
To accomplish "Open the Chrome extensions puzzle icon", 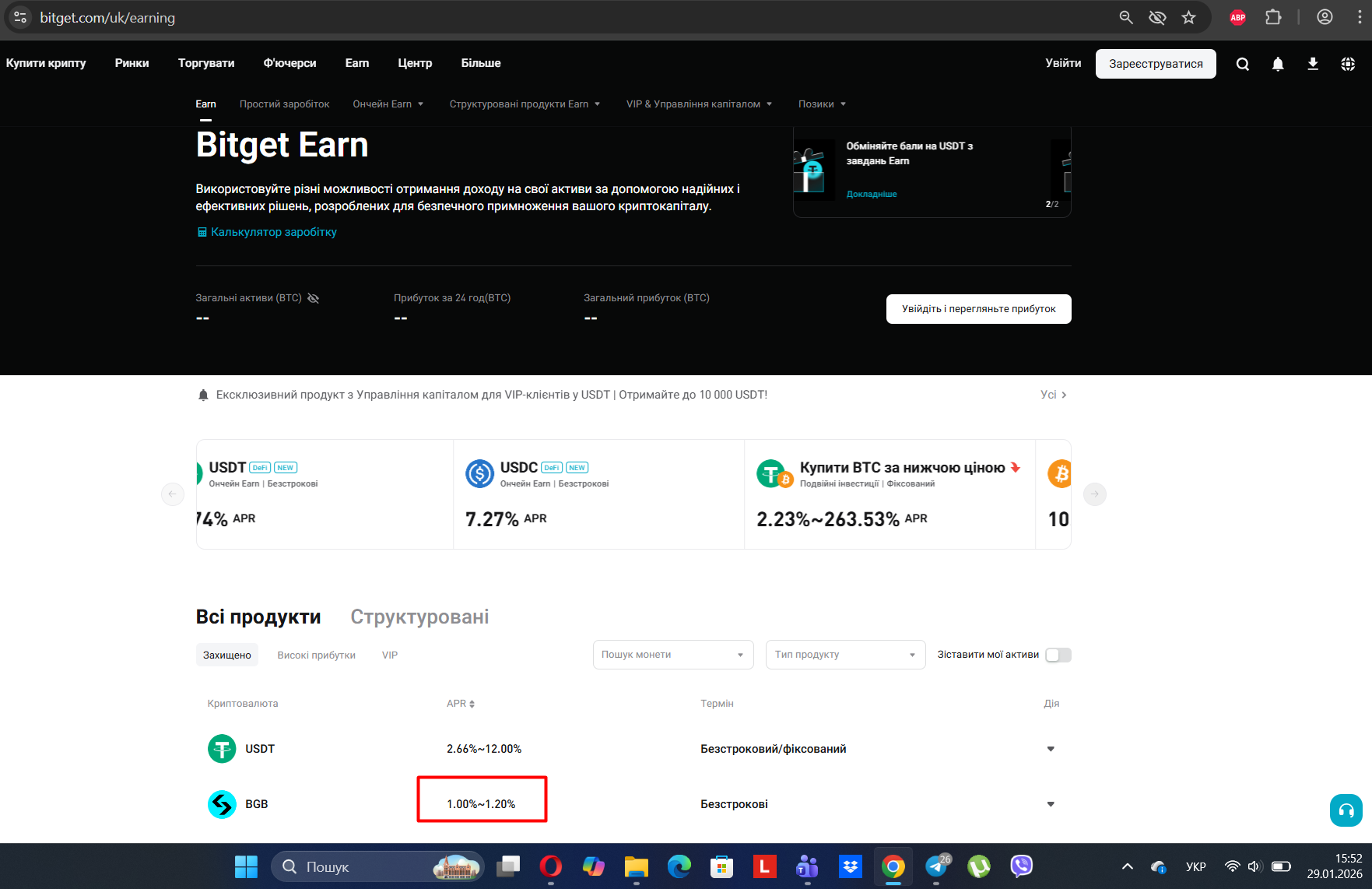I will [x=1273, y=17].
